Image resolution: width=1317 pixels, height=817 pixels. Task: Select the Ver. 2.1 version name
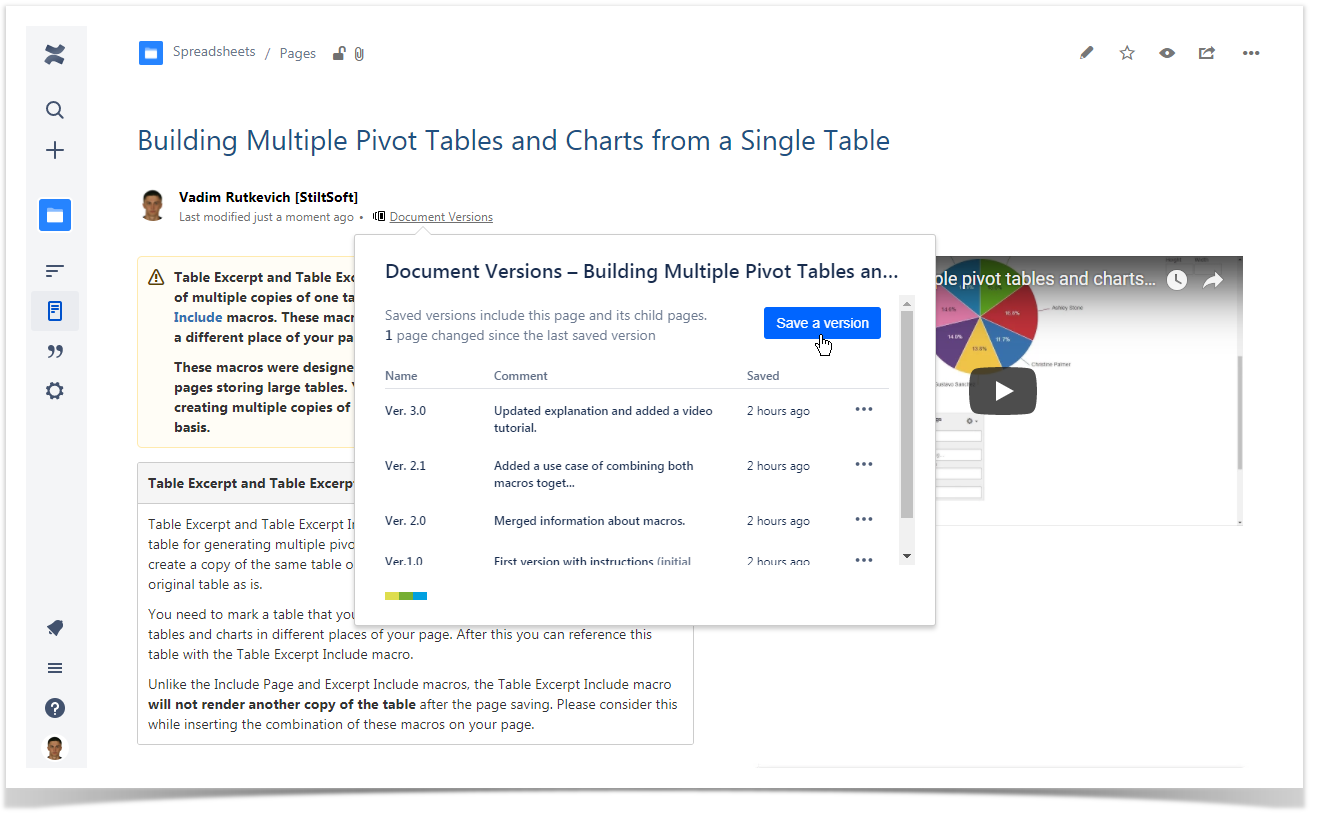click(x=405, y=466)
